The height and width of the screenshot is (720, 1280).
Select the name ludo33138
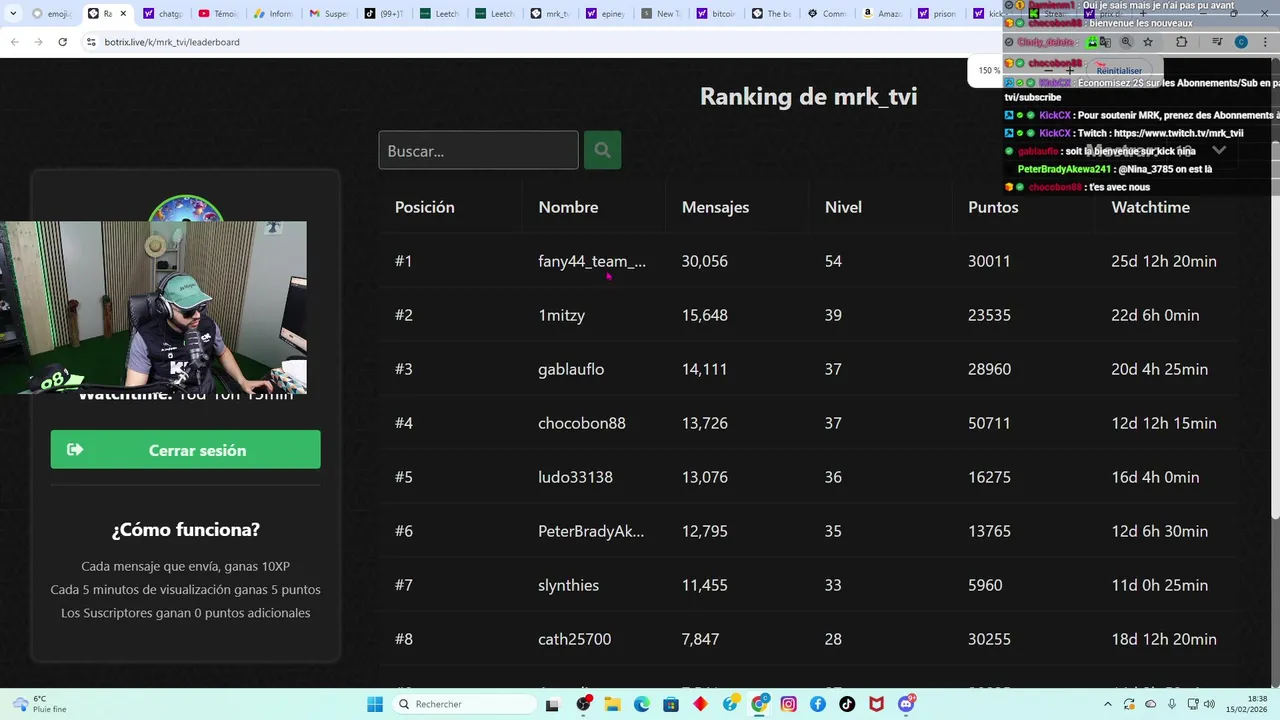pyautogui.click(x=575, y=477)
